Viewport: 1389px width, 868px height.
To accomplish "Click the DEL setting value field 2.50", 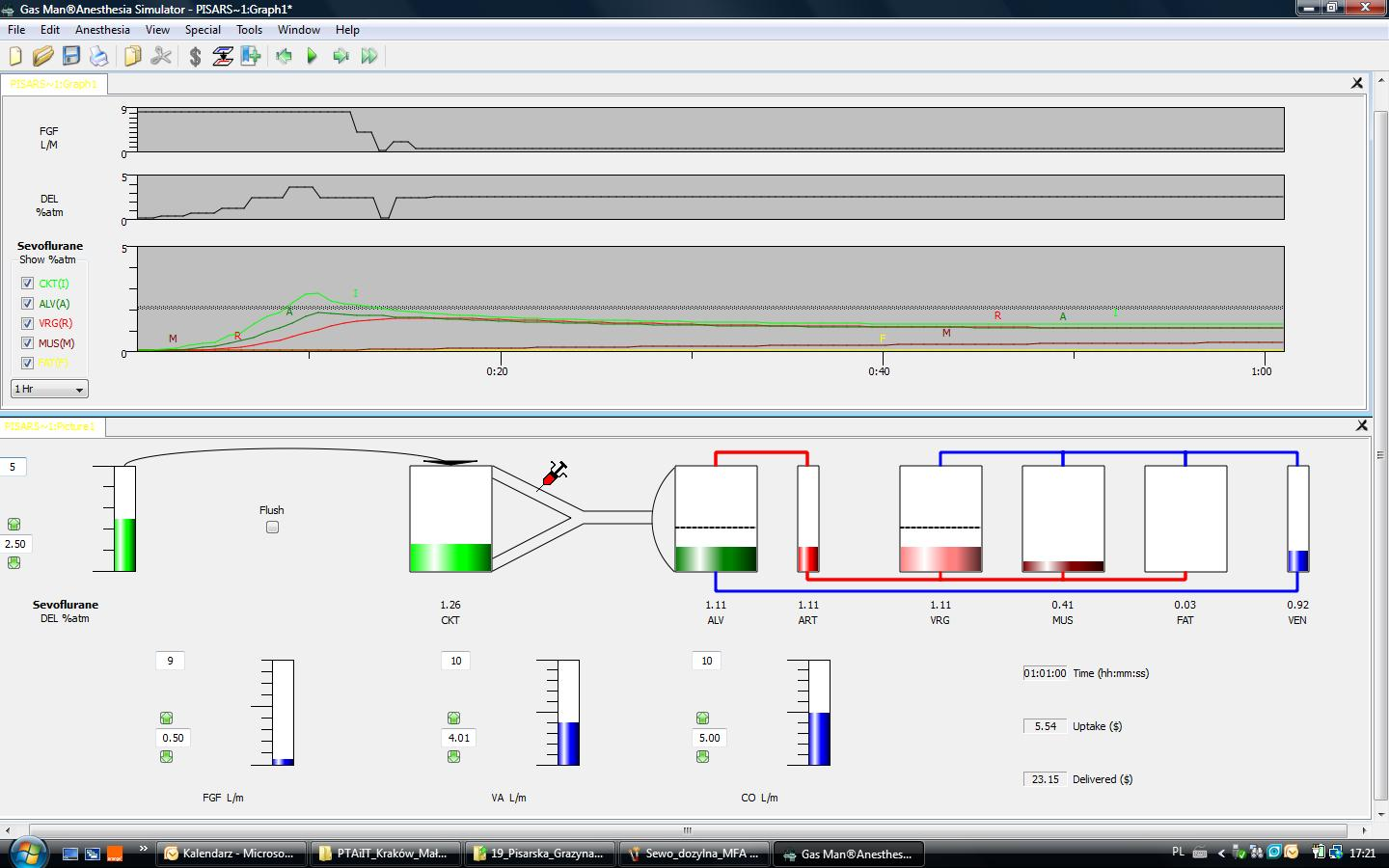I will pos(14,544).
